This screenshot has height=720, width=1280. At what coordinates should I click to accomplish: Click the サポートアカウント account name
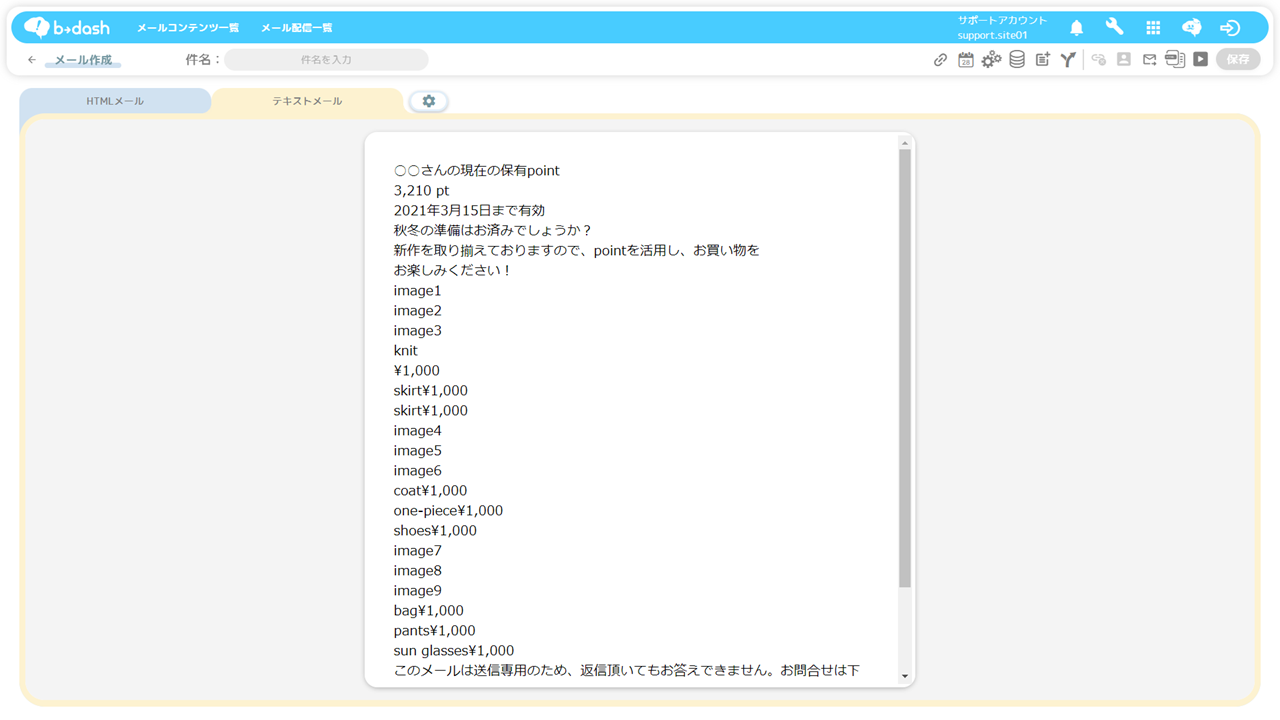(x=1002, y=20)
